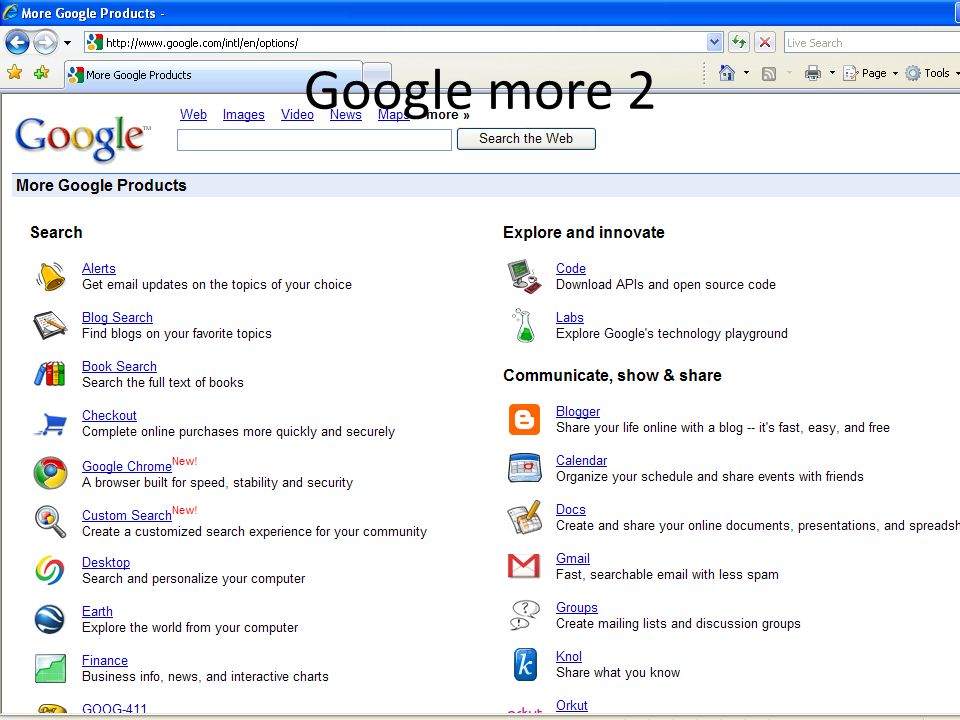Image resolution: width=960 pixels, height=720 pixels.
Task: Click the Calendar icon
Action: tap(525, 468)
